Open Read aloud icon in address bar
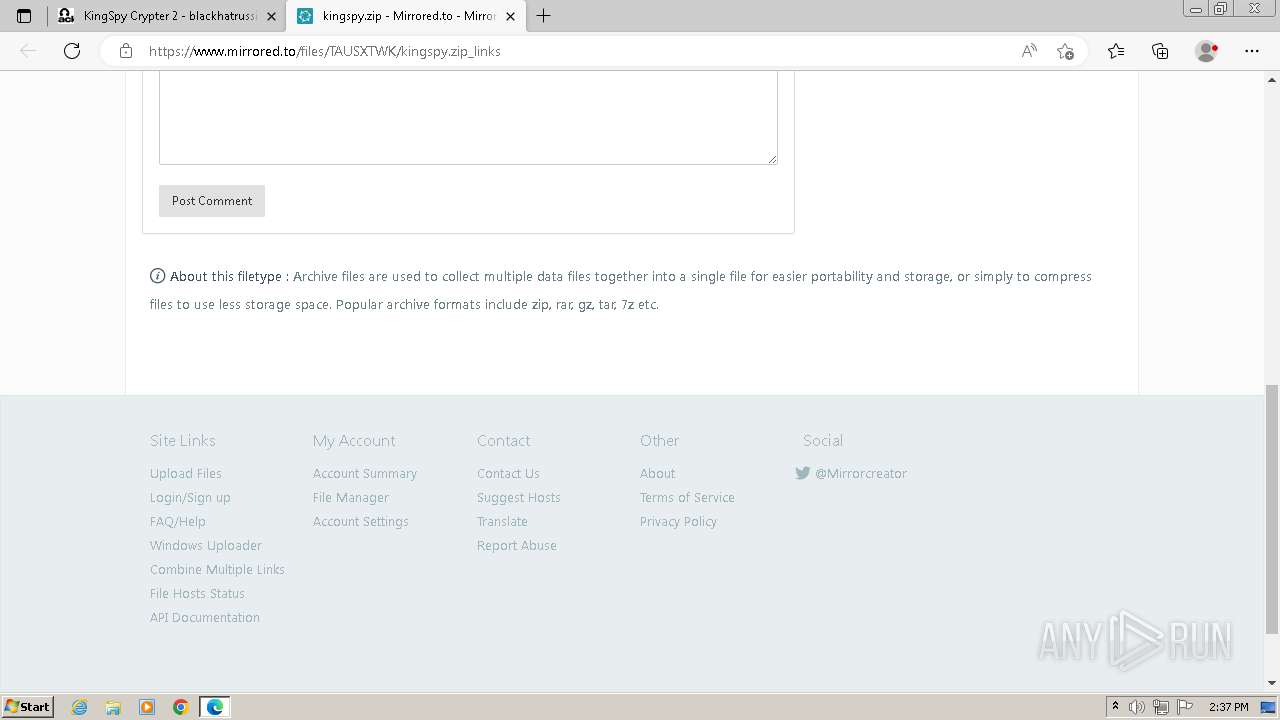The width and height of the screenshot is (1280, 720). (1029, 51)
